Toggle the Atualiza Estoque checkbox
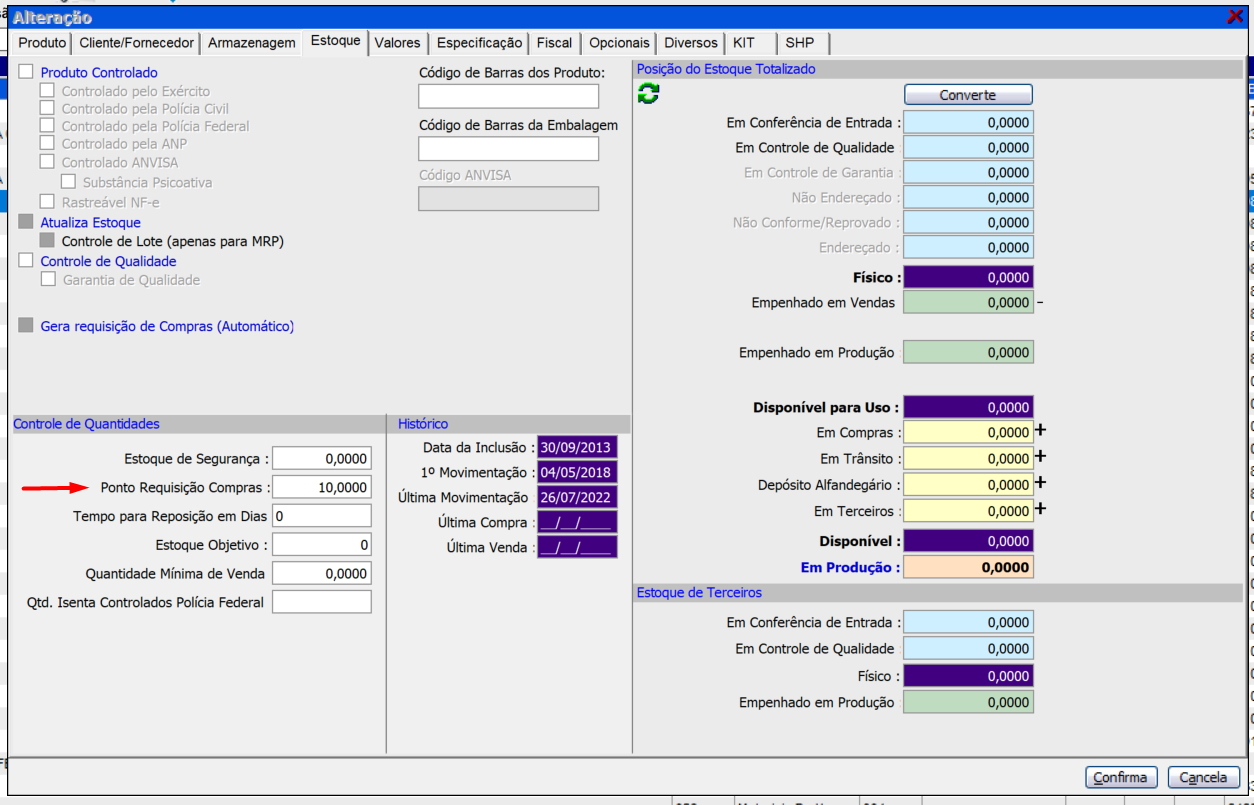This screenshot has width=1254, height=805. pos(26,222)
